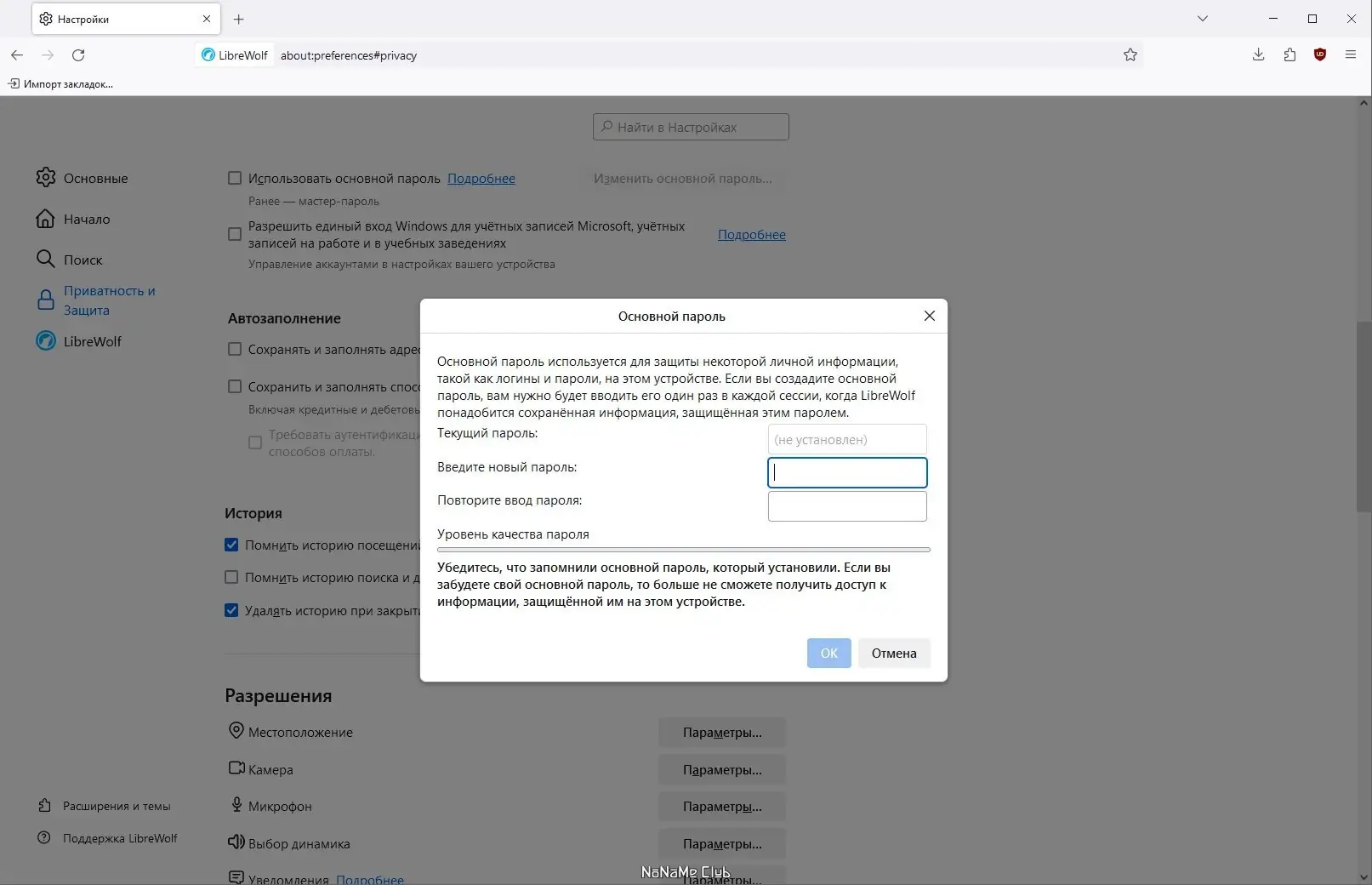Click the Найти в Настройках search field
Viewport: 1372px width, 885px height.
[x=691, y=127]
